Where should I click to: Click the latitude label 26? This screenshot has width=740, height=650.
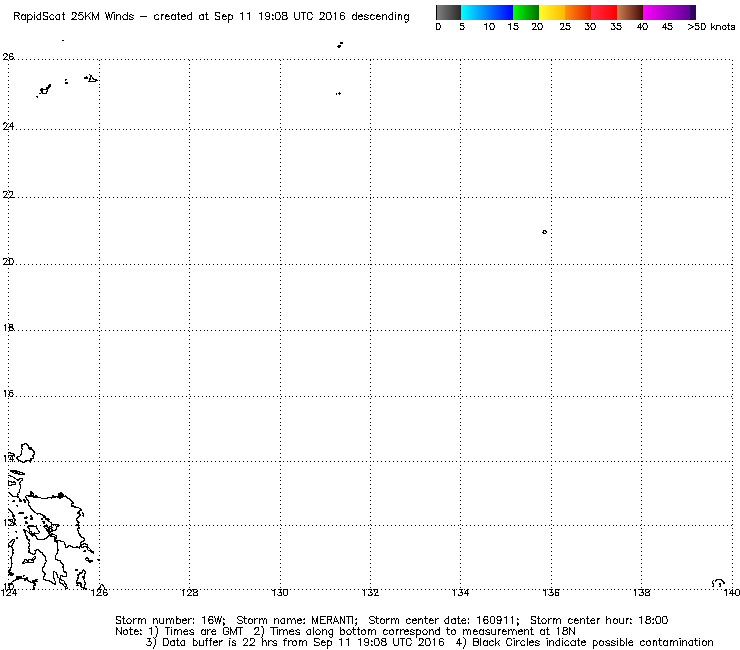point(8,57)
